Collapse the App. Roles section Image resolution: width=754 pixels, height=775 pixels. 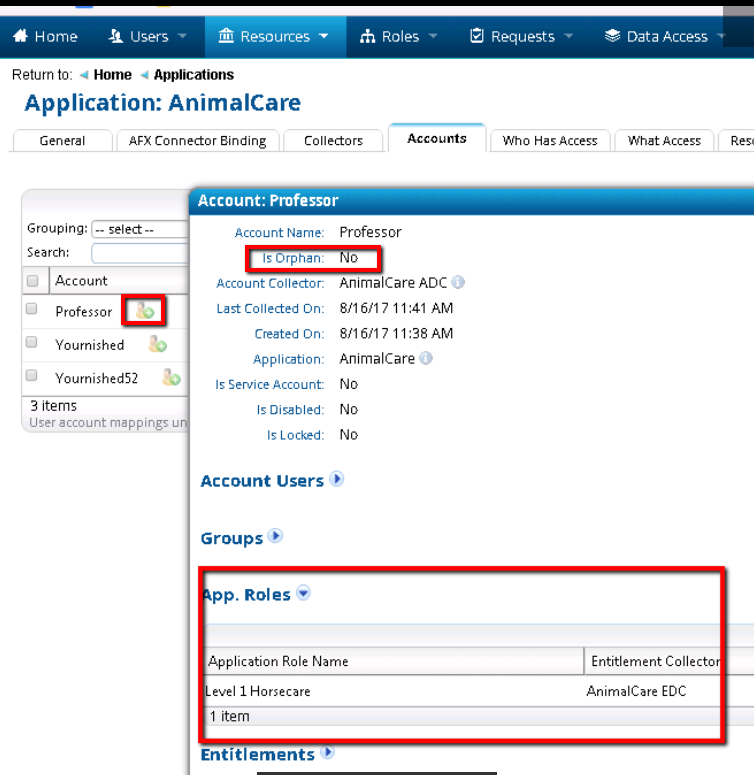[x=303, y=593]
